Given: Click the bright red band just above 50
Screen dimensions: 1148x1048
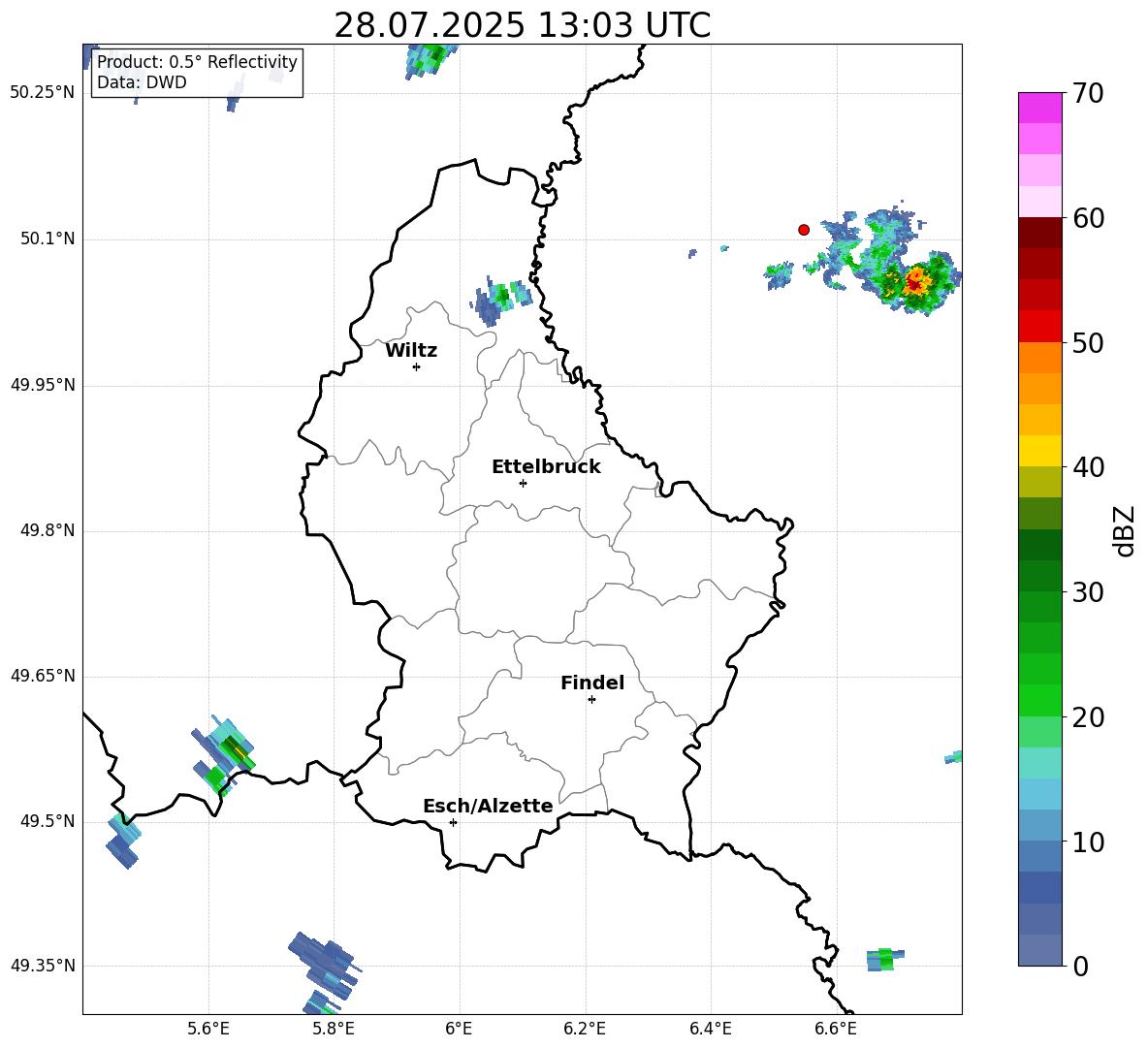Looking at the screenshot, I should coord(1039,327).
